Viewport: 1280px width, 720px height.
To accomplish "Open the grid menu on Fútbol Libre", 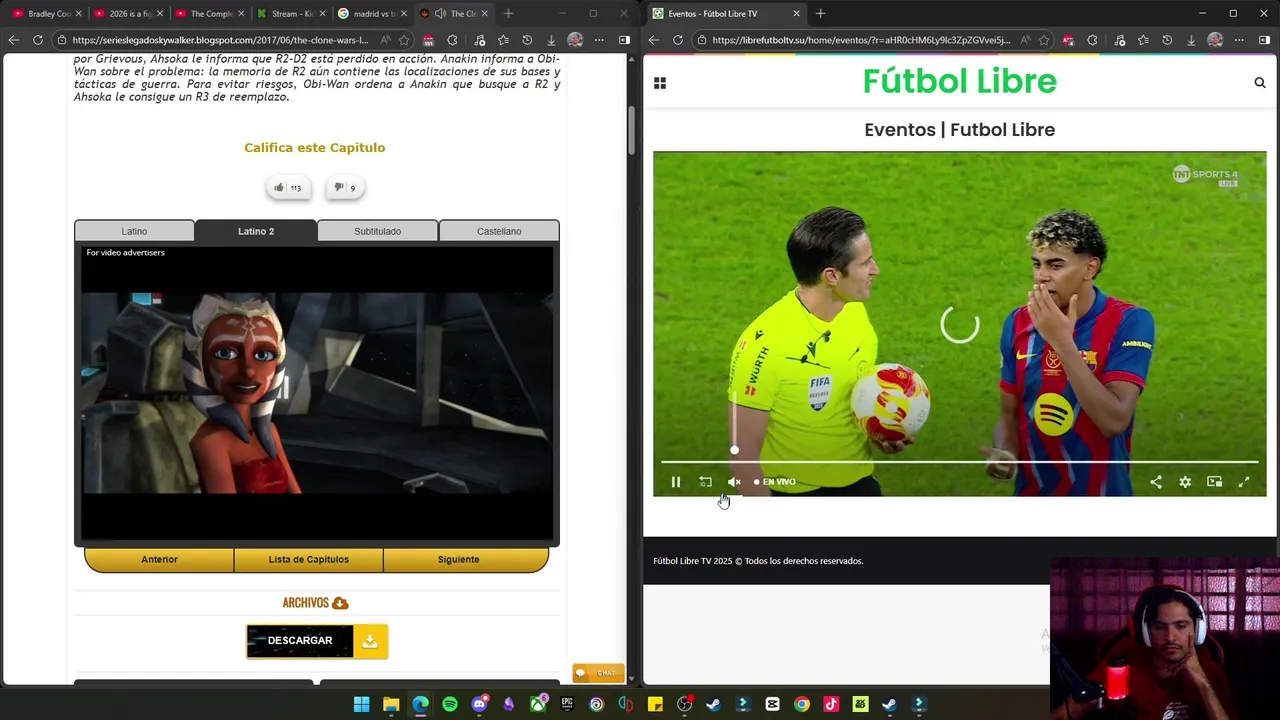I will [x=660, y=83].
